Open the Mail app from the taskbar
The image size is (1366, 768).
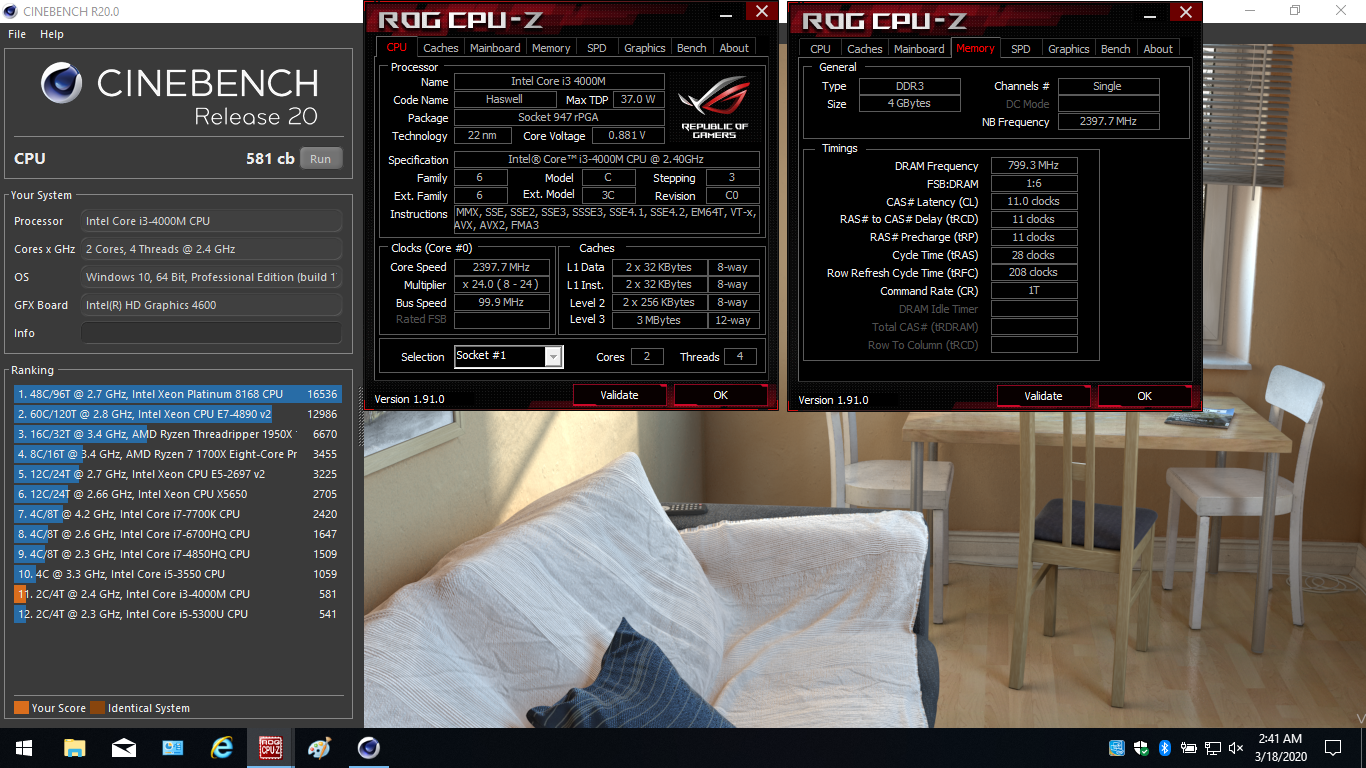point(123,748)
